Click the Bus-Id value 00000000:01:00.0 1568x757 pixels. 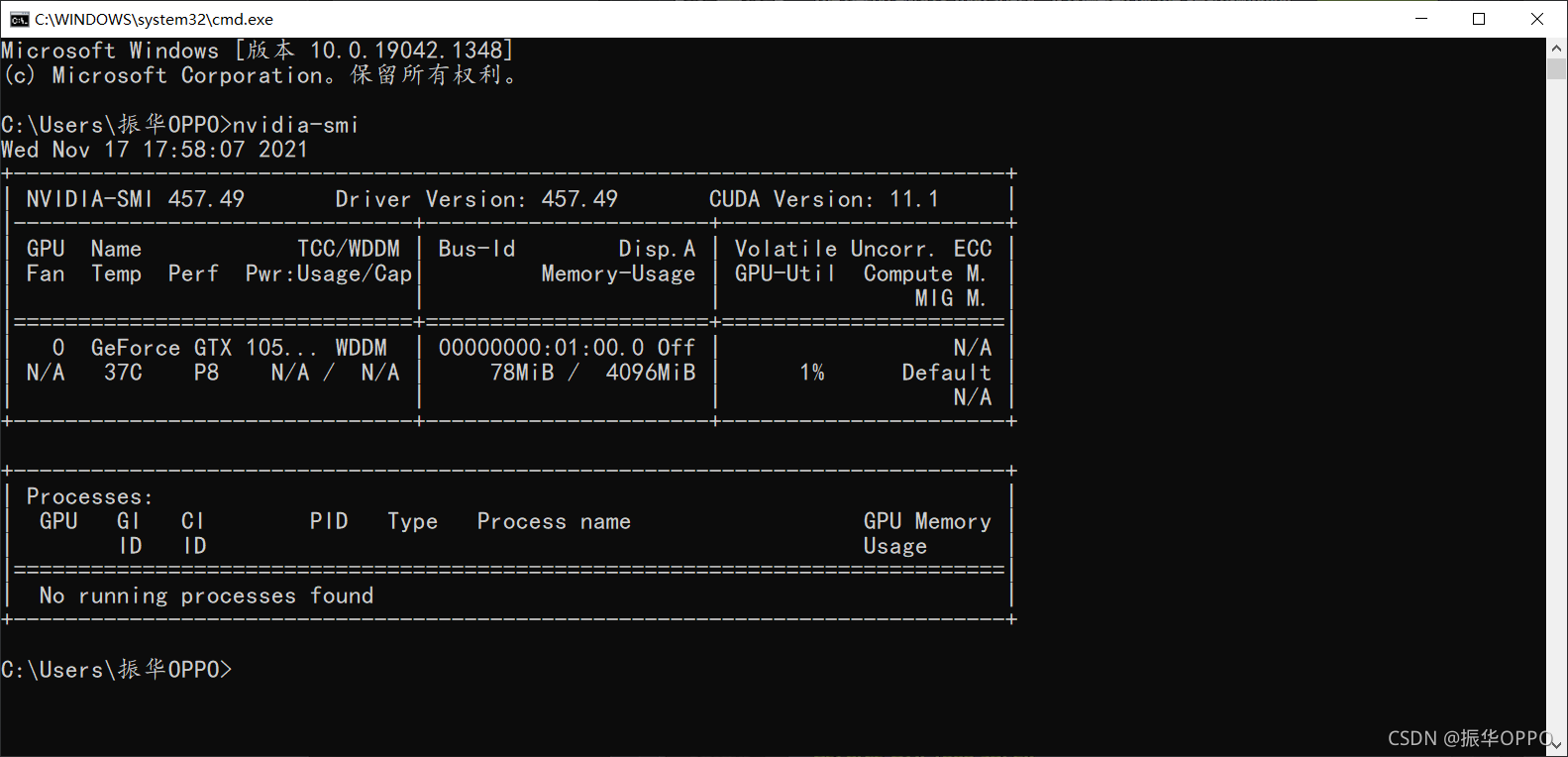coord(541,348)
